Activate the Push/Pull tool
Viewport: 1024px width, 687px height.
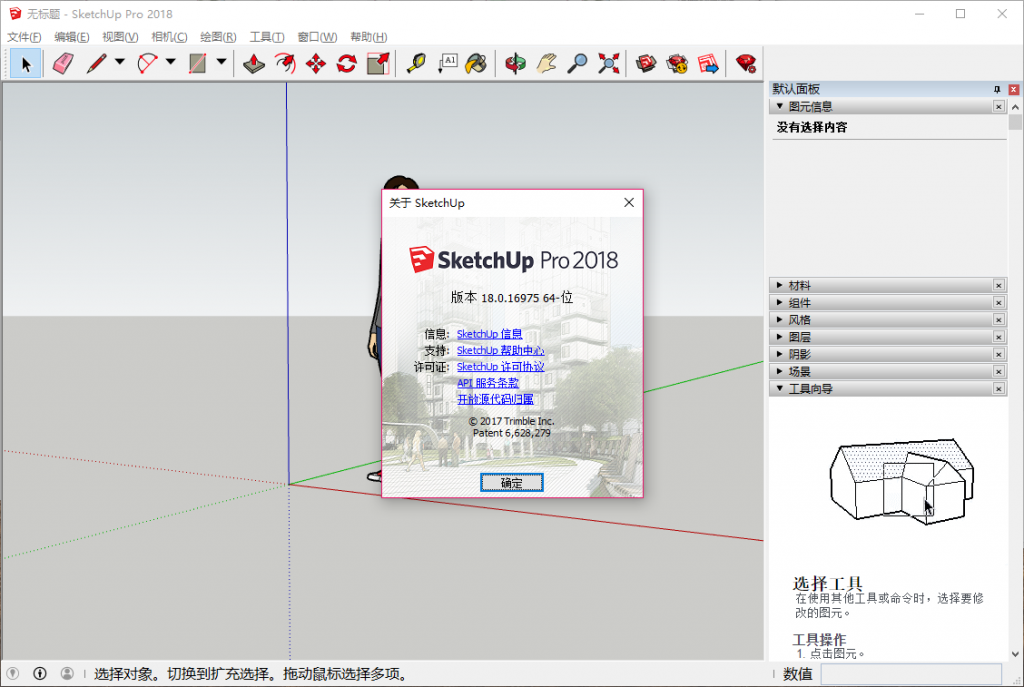tap(254, 64)
